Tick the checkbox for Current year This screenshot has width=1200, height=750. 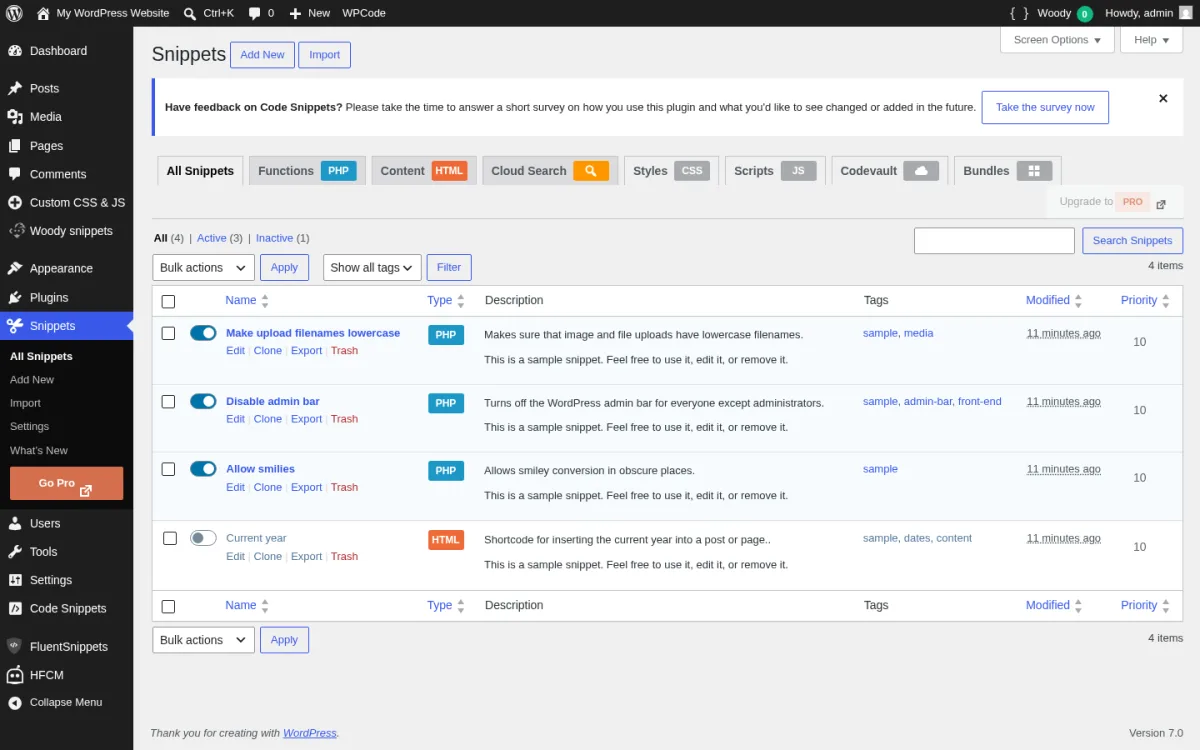click(x=169, y=538)
